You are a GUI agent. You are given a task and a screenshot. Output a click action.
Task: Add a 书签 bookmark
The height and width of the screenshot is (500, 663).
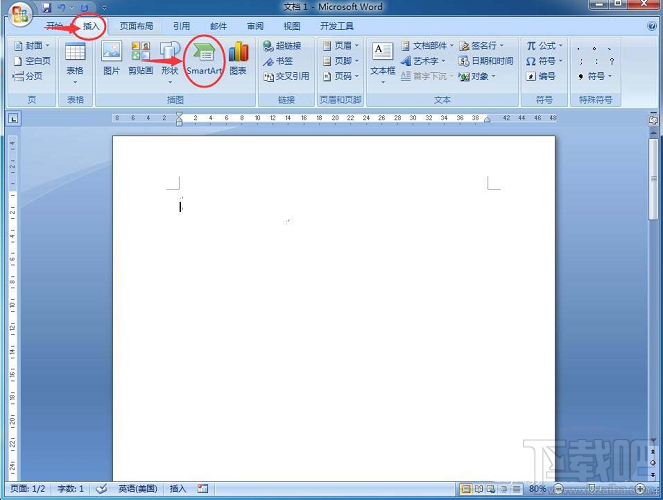(278, 61)
